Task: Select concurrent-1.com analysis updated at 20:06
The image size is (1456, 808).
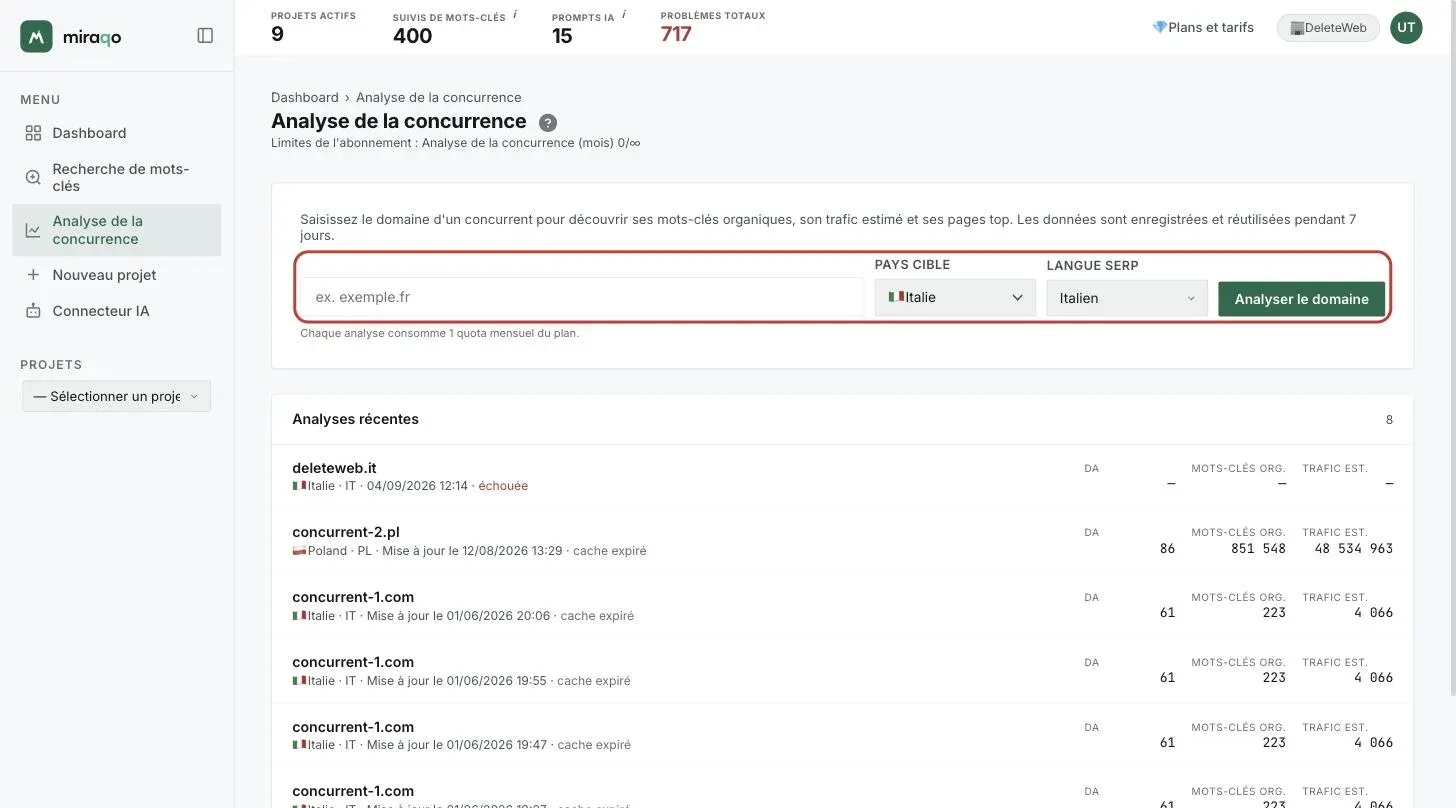Action: pyautogui.click(x=842, y=606)
